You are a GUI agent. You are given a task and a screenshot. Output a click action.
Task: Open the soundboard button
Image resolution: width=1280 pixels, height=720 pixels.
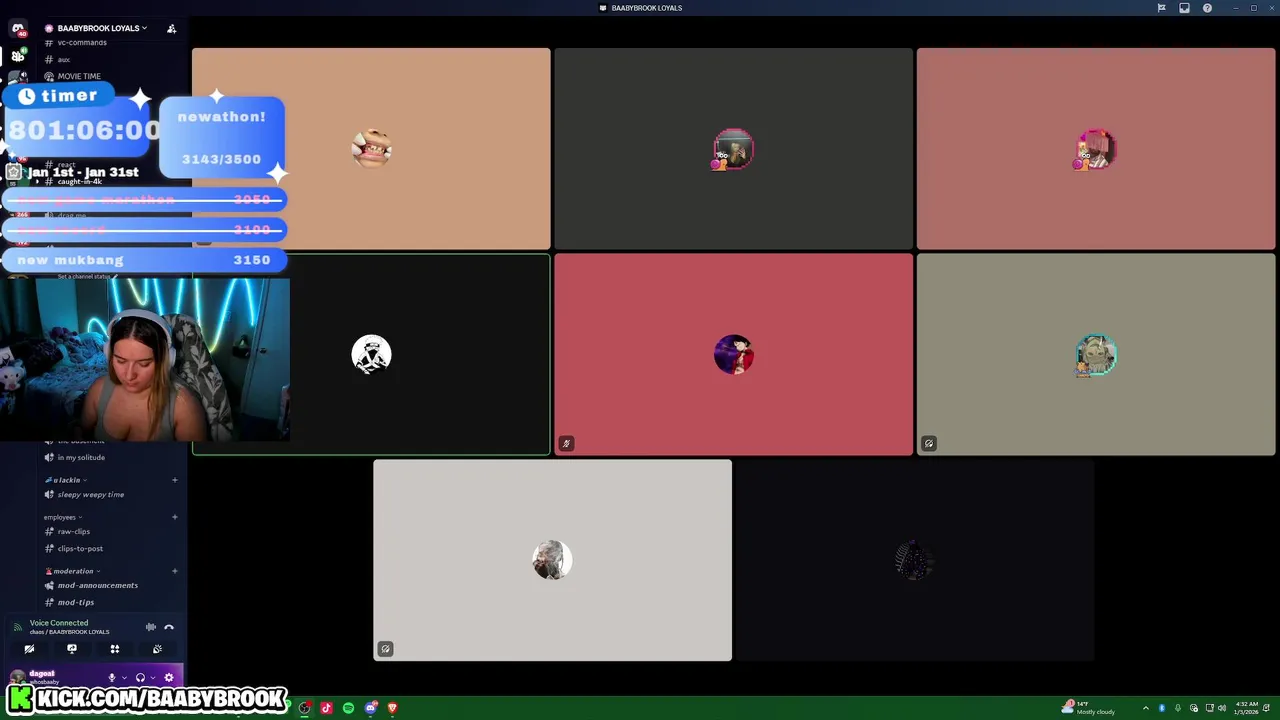(x=157, y=649)
